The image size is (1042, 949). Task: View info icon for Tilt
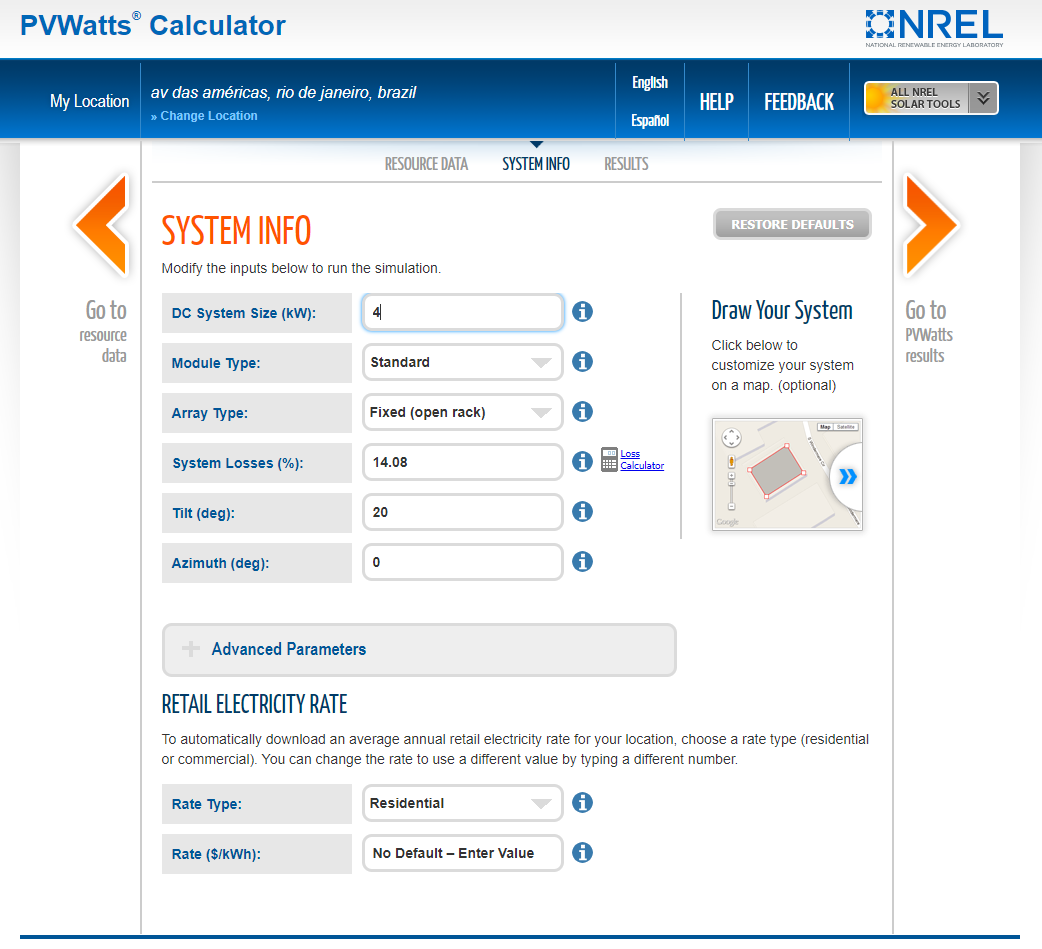click(x=582, y=512)
